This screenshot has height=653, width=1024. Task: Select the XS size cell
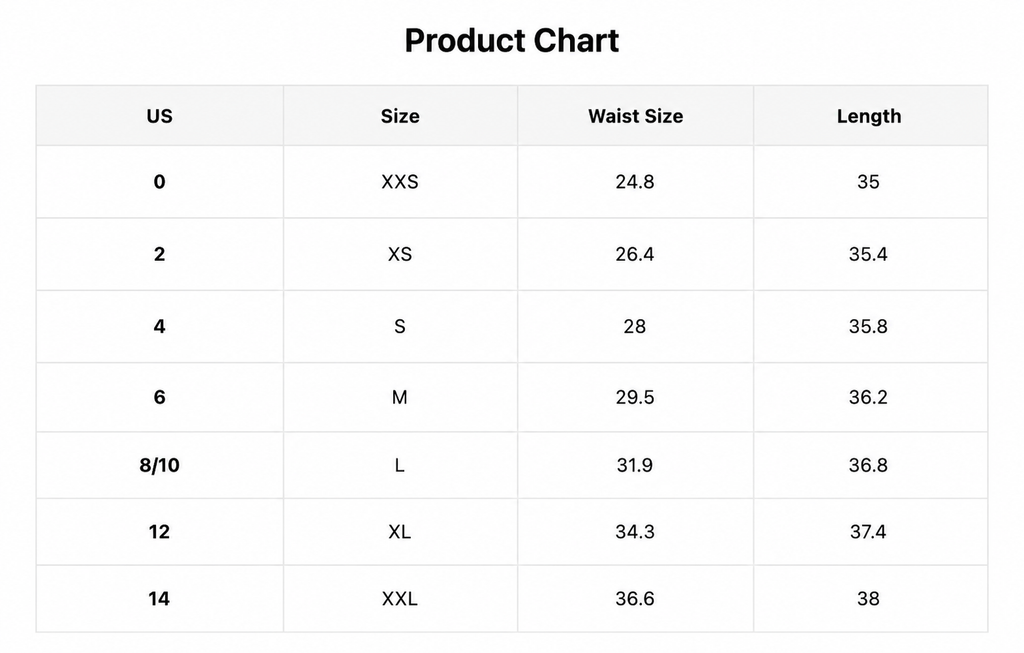(x=400, y=254)
